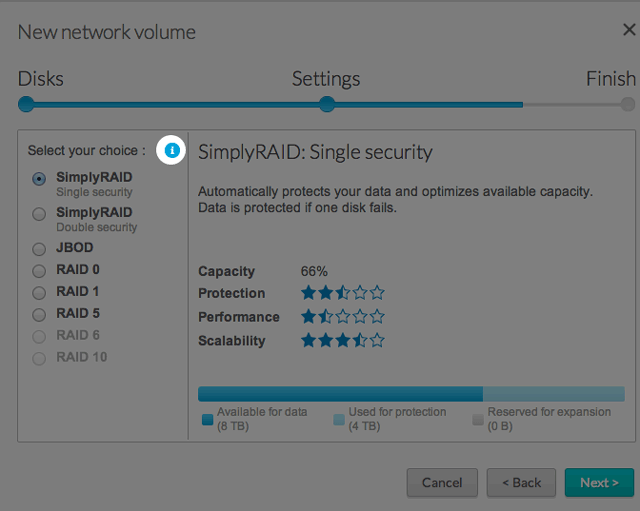Pick the RAID 0 option
Viewport: 640px width, 511px height.
[39, 270]
